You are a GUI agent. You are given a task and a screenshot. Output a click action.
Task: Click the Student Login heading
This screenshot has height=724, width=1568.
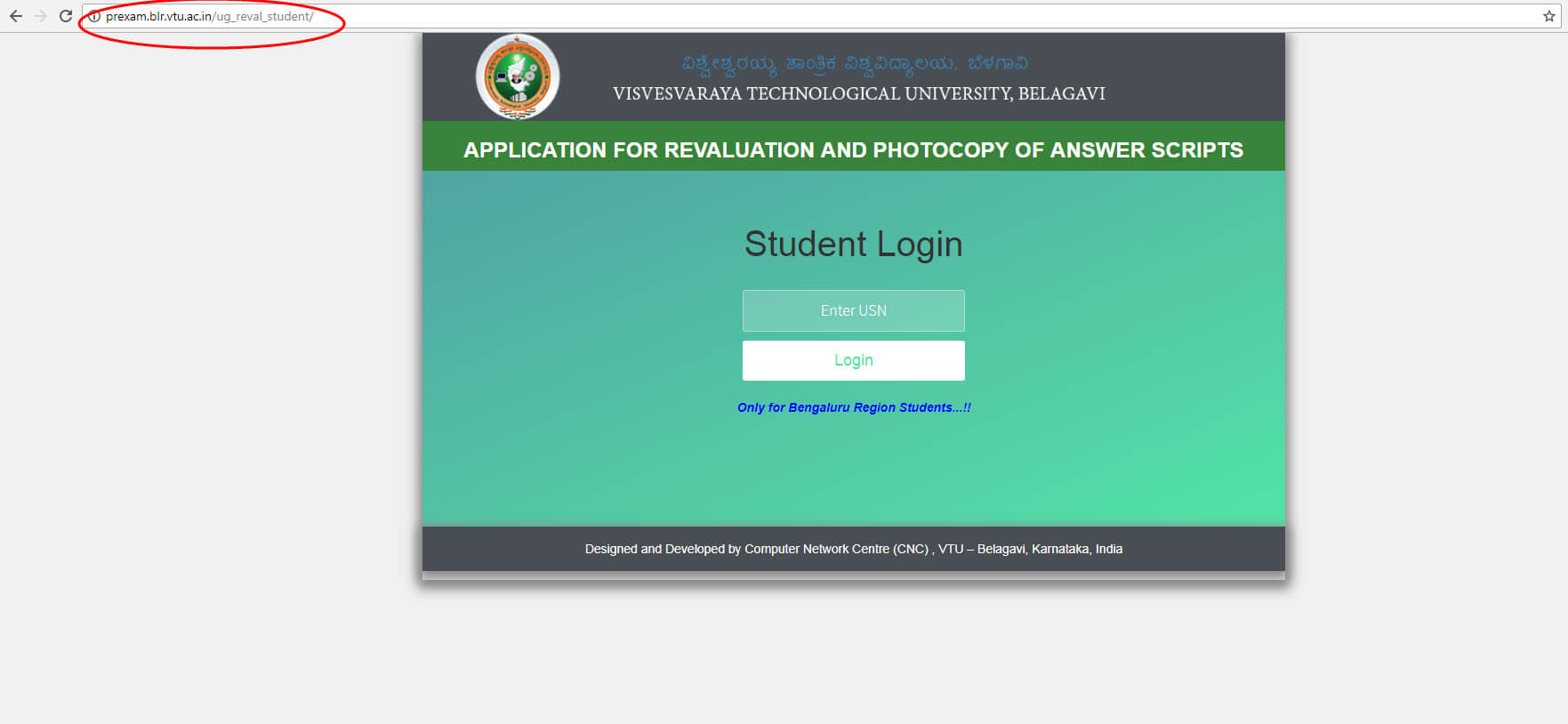(854, 244)
